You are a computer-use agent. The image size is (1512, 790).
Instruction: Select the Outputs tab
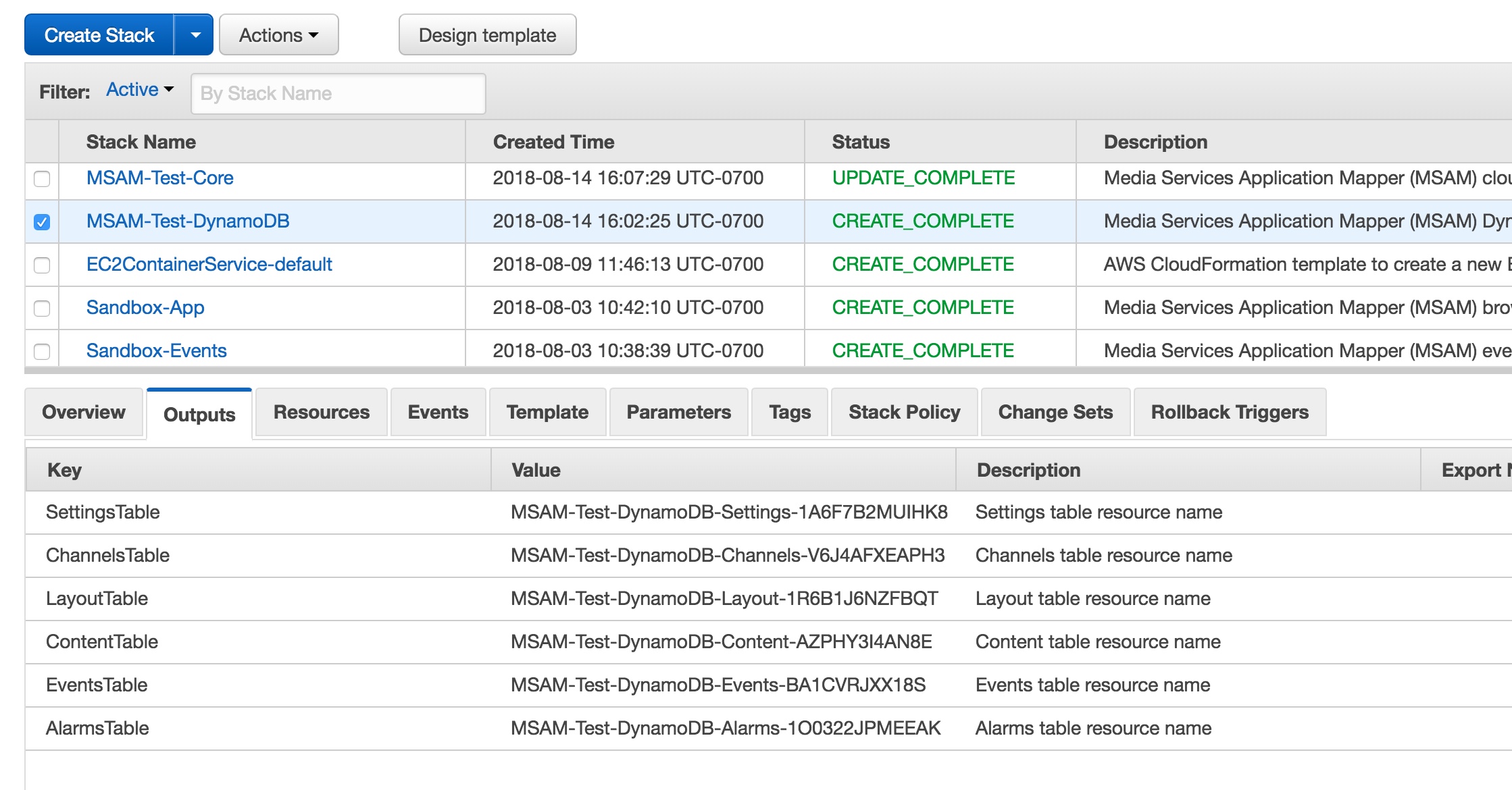[199, 414]
